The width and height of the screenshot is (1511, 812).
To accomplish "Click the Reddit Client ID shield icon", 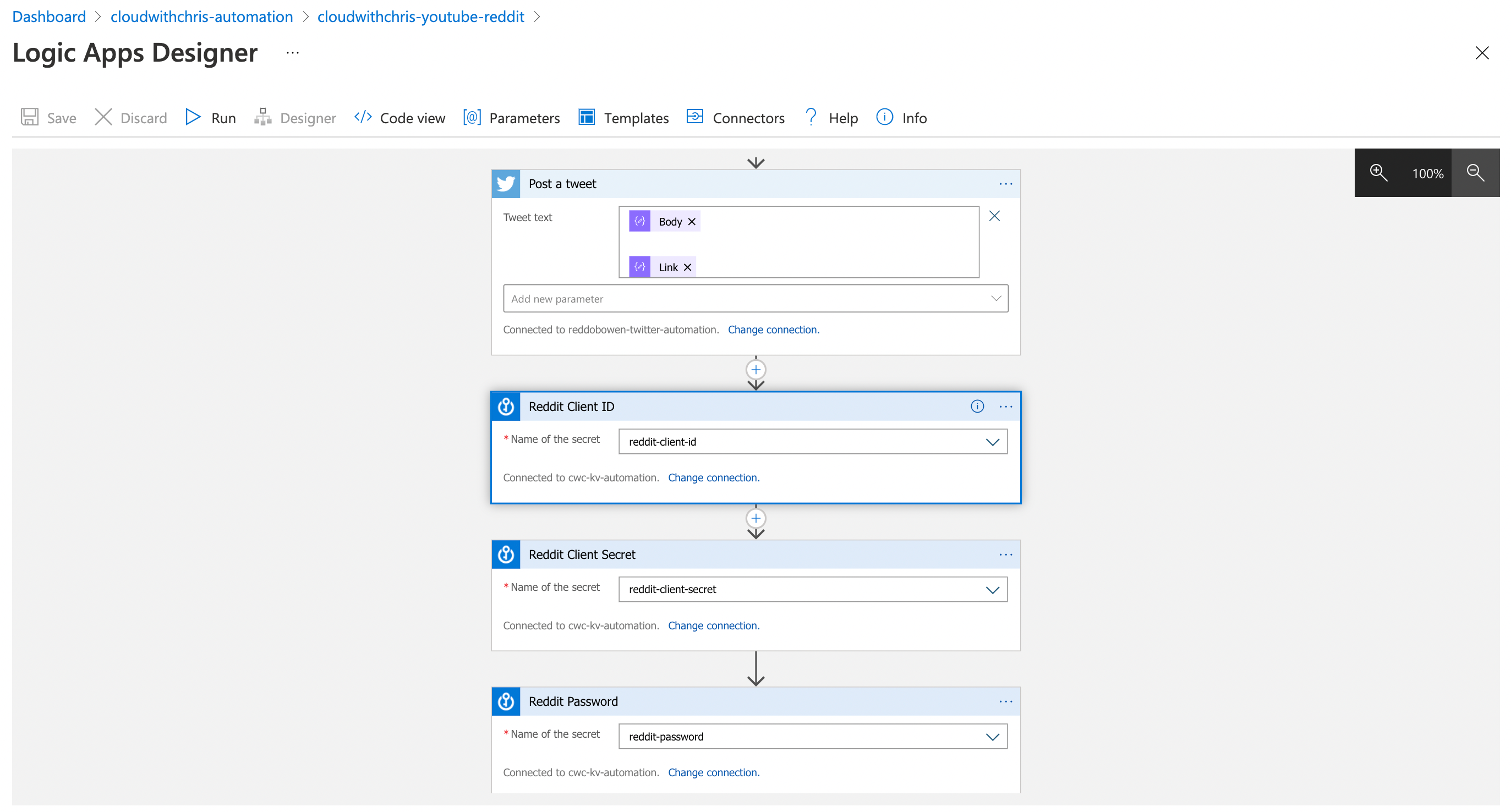I will point(506,406).
